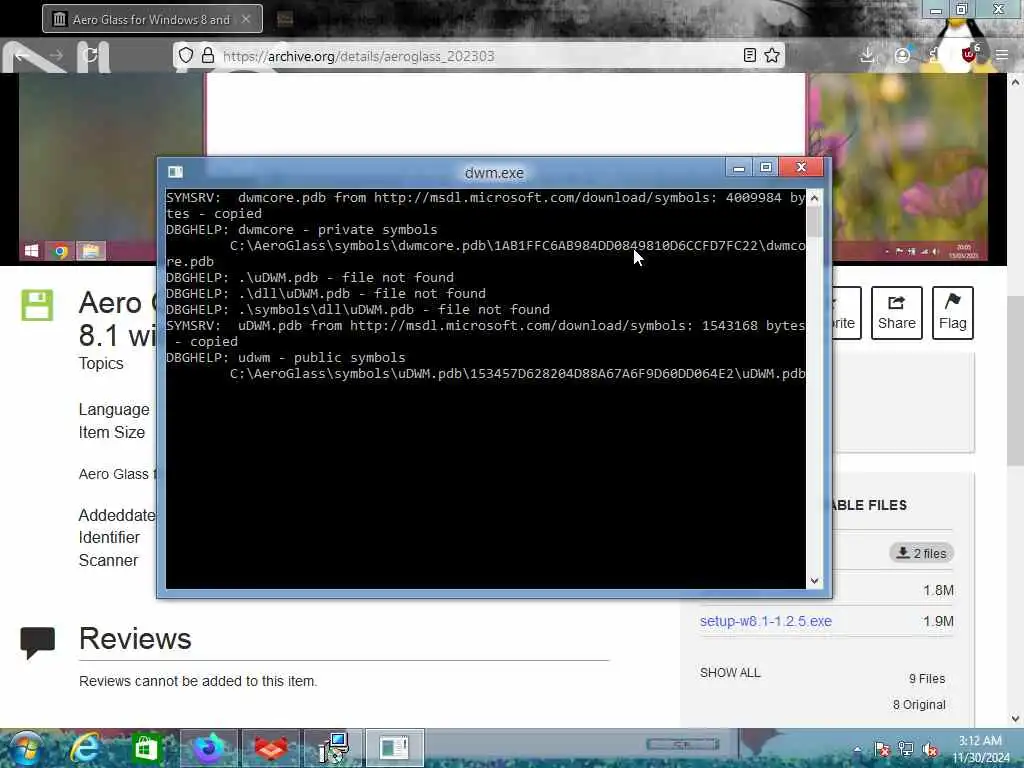Viewport: 1024px width, 768px height.
Task: Open red box app on taskbar
Action: coord(270,748)
